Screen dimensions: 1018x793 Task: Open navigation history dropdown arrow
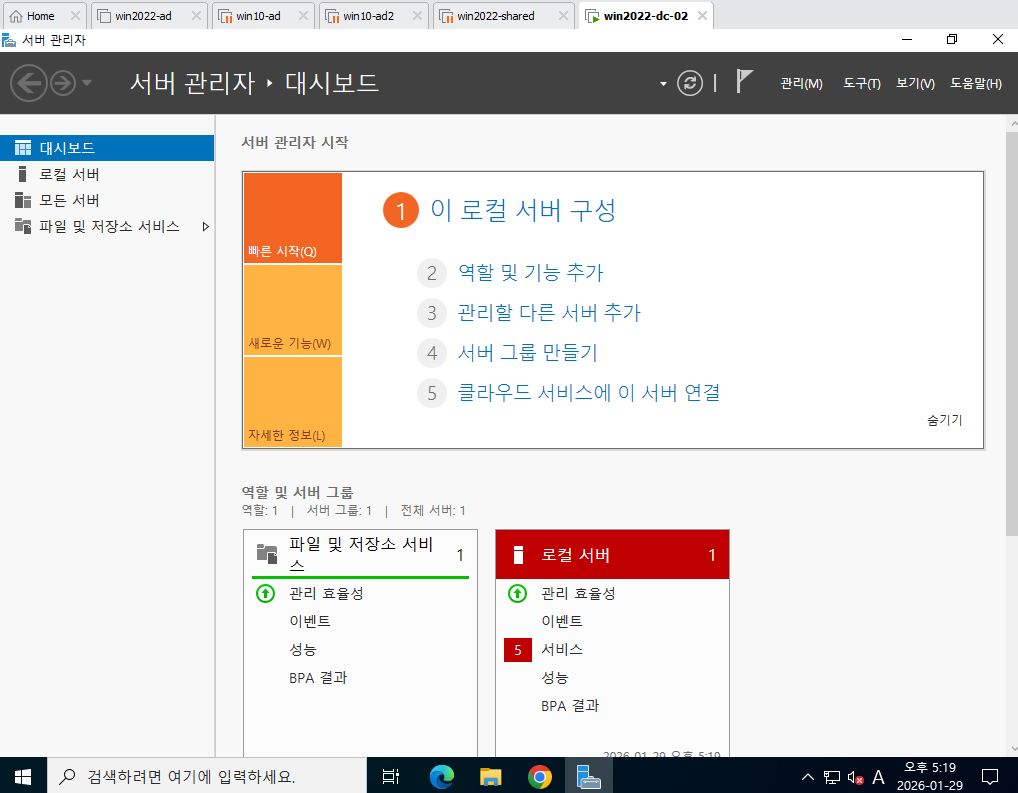[x=87, y=83]
